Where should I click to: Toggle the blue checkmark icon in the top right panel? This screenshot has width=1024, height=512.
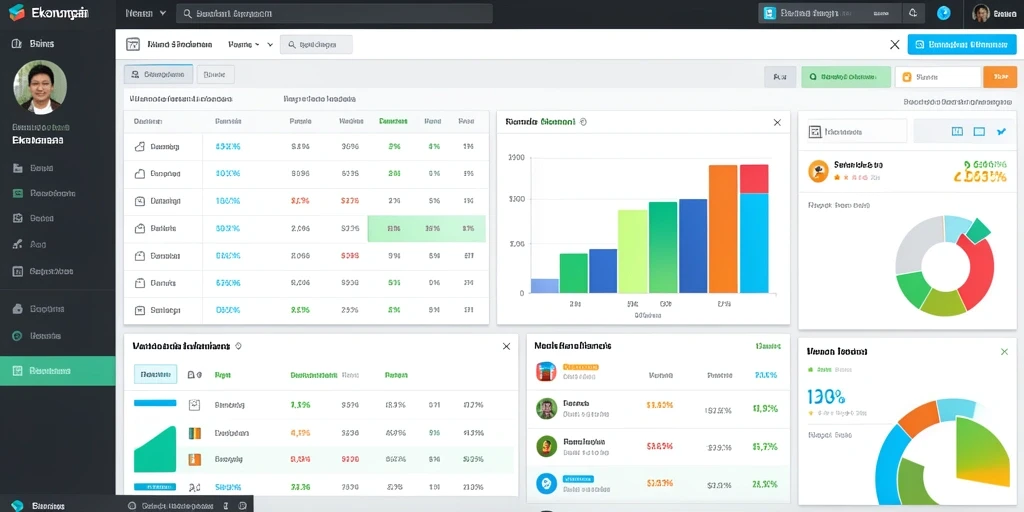click(1001, 131)
